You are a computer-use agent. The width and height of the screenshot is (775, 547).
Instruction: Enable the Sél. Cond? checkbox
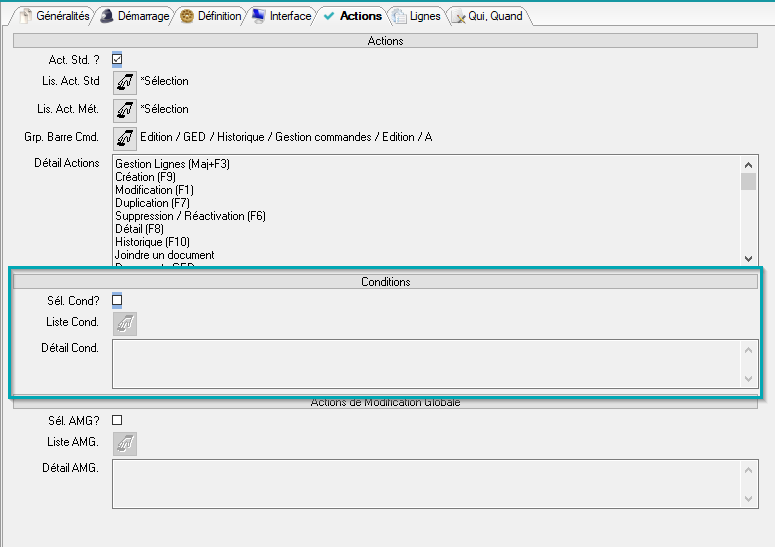pos(117,300)
